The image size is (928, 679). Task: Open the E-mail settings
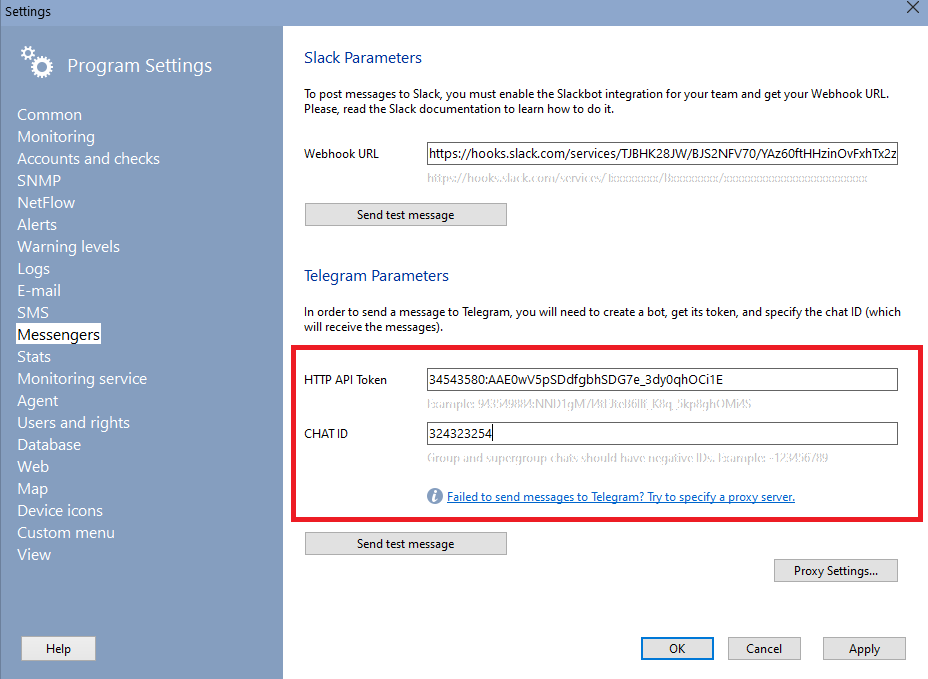click(39, 291)
